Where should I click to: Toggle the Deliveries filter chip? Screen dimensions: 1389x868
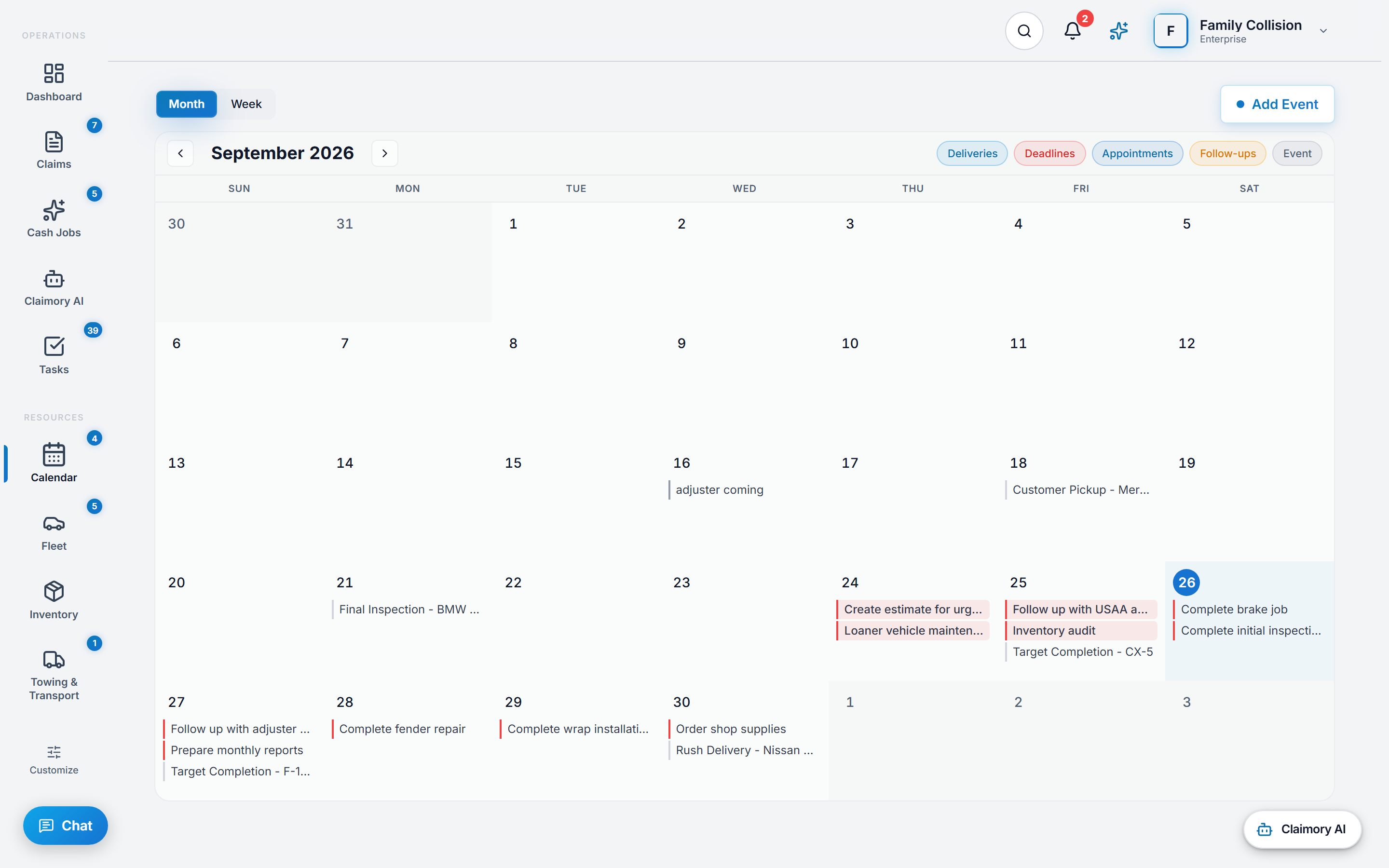click(972, 153)
